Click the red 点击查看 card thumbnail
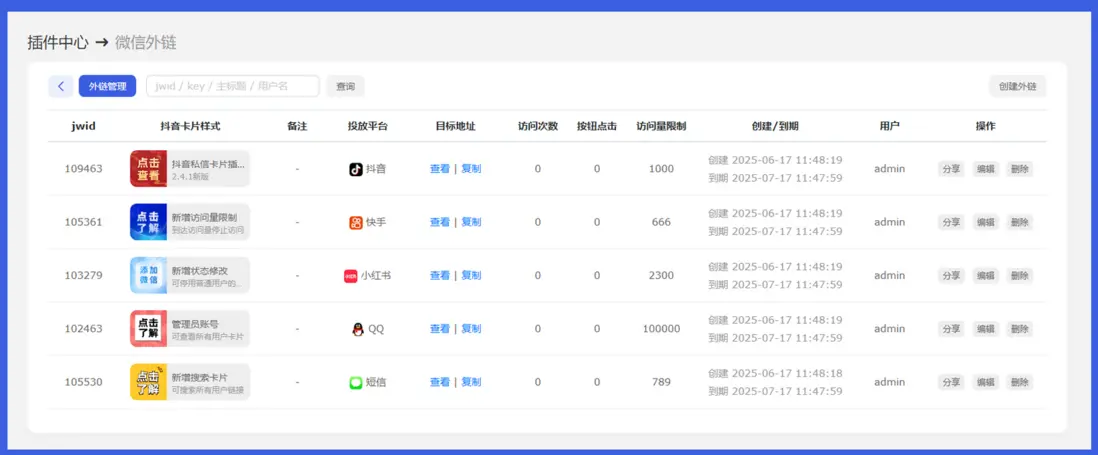 [x=148, y=169]
